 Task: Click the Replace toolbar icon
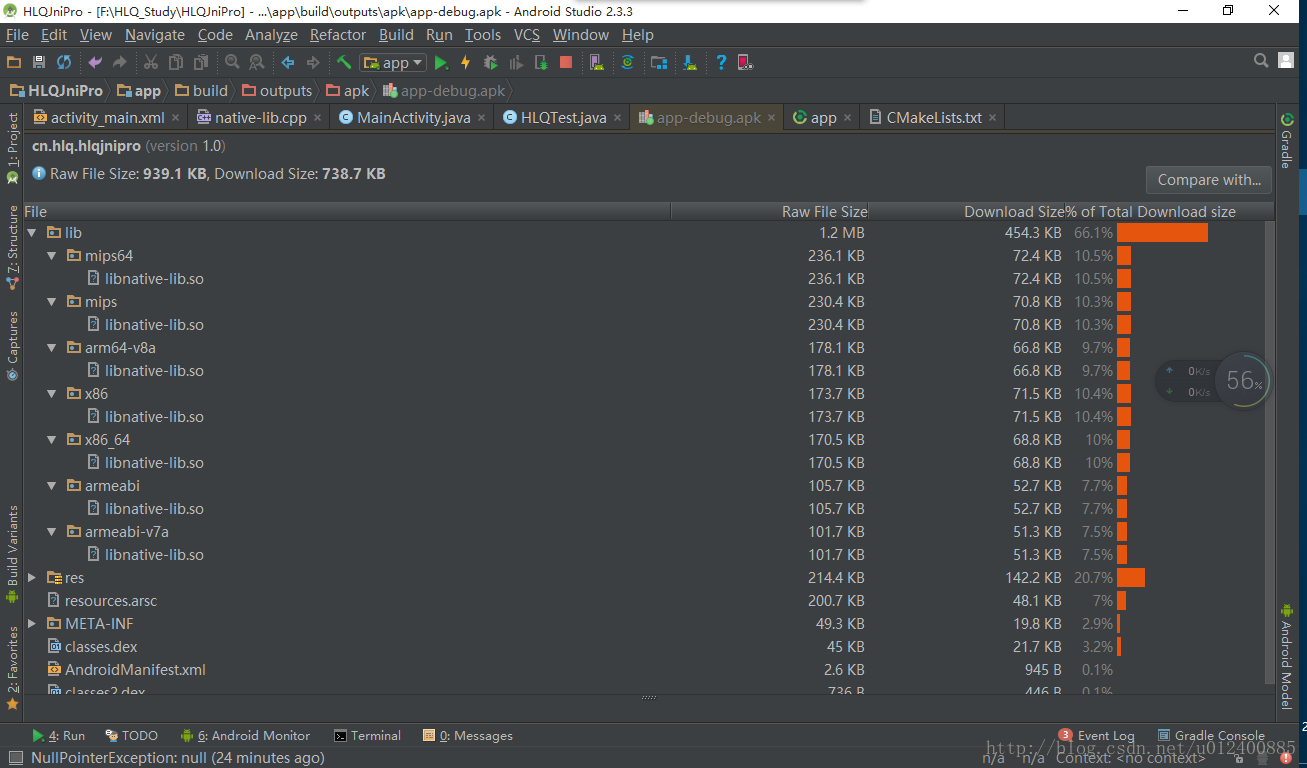(x=257, y=62)
